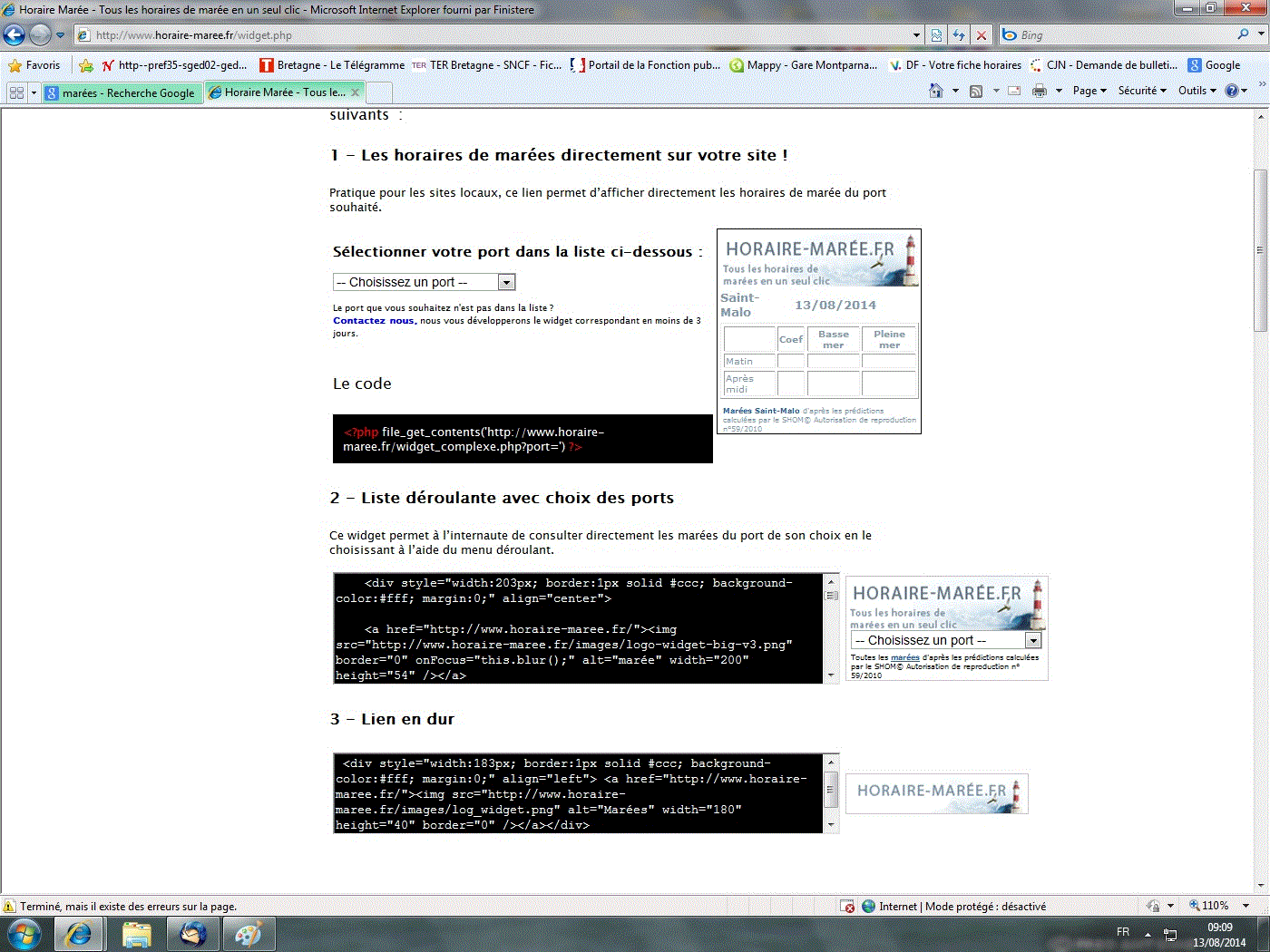
Task: Click the Lien en dur code textarea
Action: [x=586, y=793]
